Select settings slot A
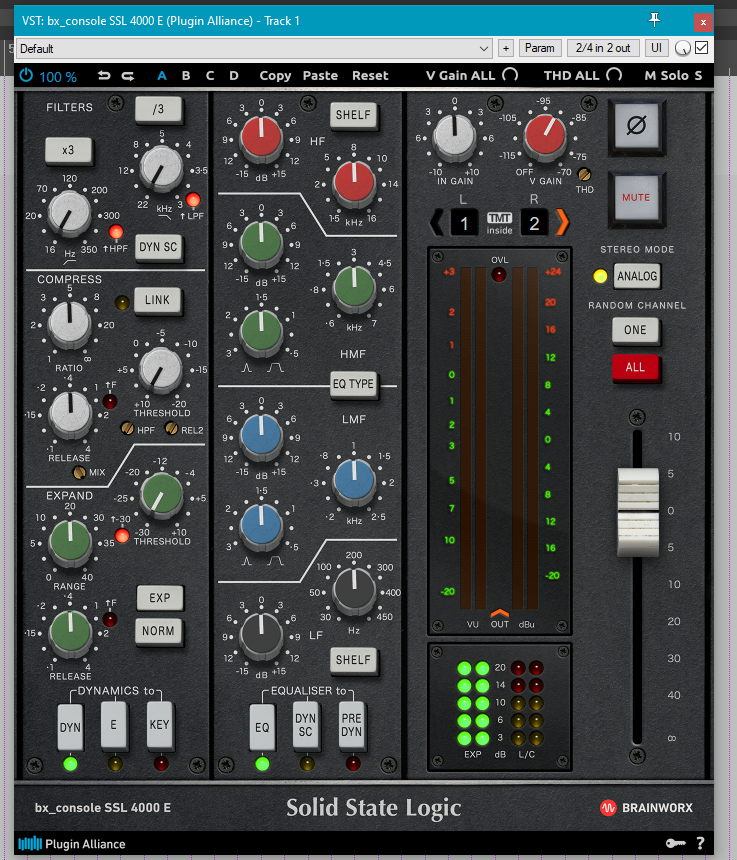This screenshot has height=860, width=737. tap(162, 76)
